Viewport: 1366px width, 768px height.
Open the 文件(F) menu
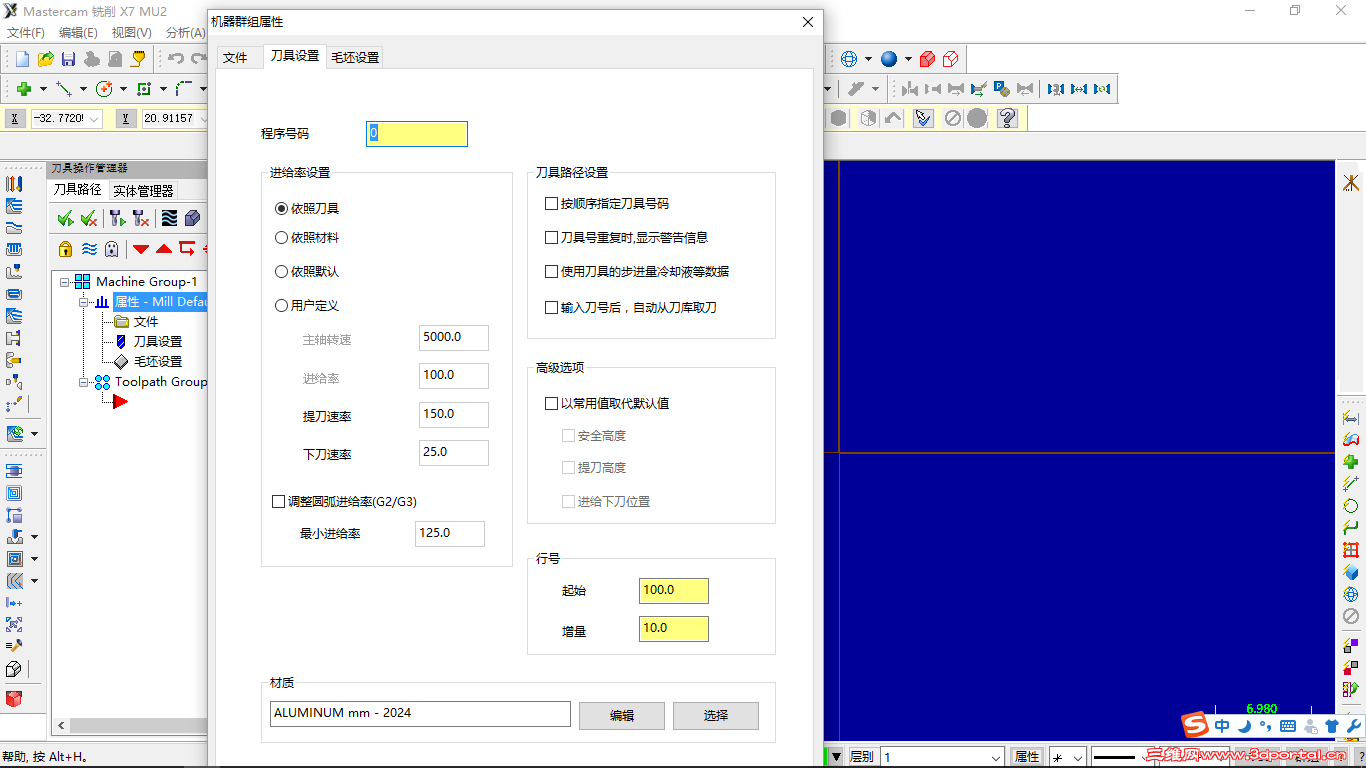pos(26,33)
